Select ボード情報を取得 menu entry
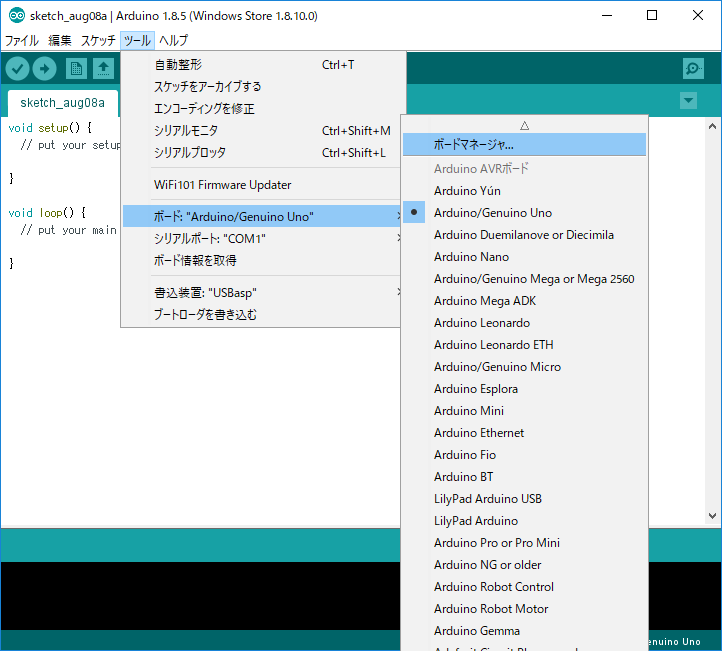 (x=262, y=261)
